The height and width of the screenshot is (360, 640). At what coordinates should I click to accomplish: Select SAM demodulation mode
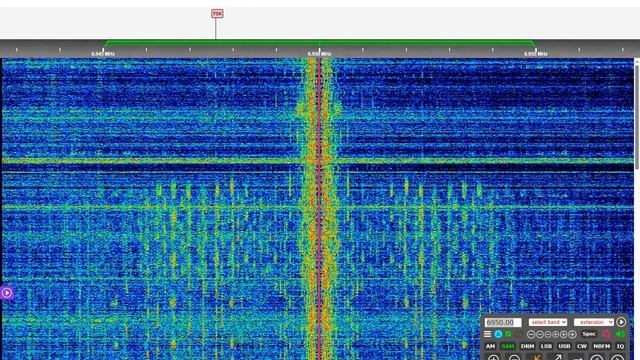click(508, 346)
